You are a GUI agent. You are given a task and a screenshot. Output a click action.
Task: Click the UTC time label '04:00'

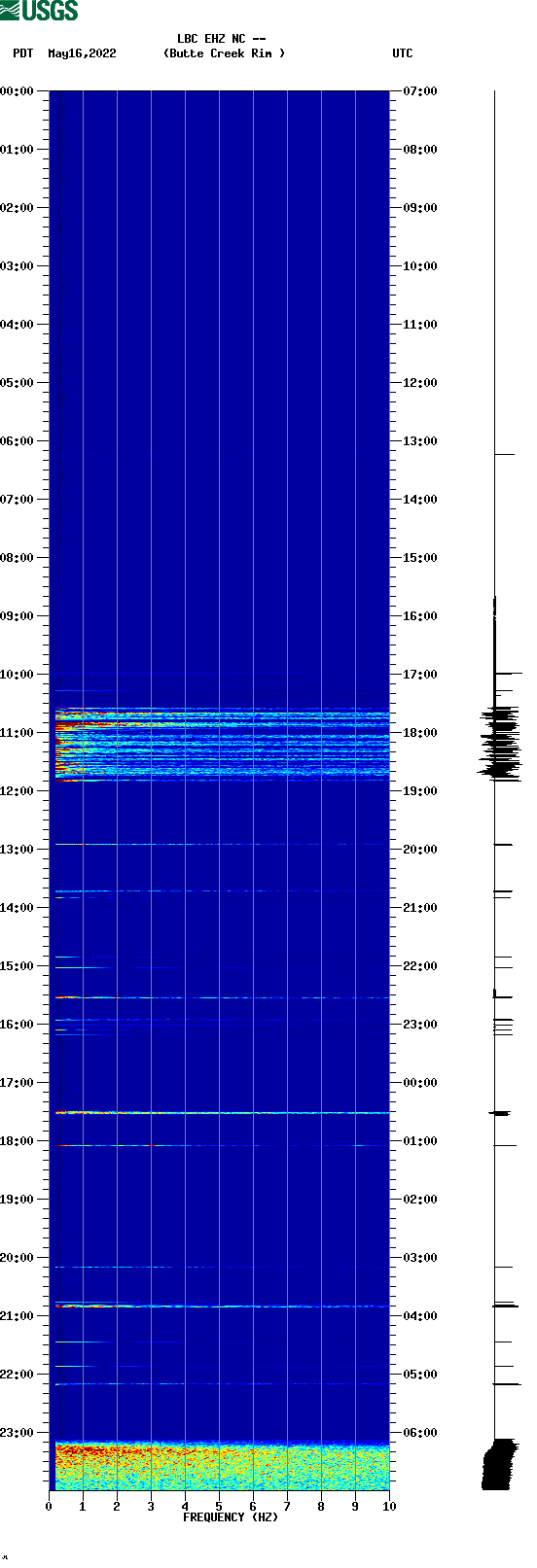[420, 1316]
